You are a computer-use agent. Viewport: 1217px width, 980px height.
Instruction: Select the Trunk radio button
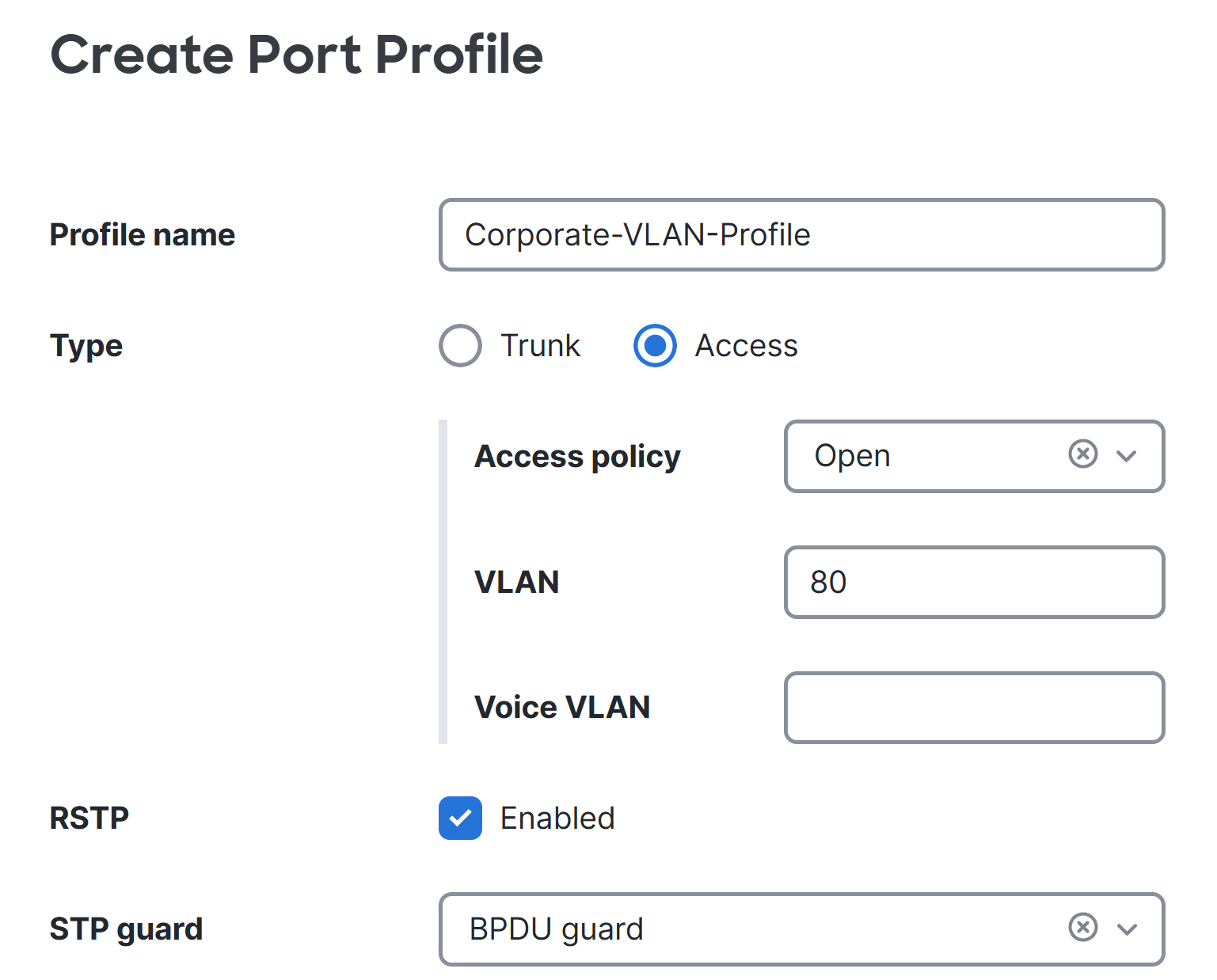(x=460, y=345)
